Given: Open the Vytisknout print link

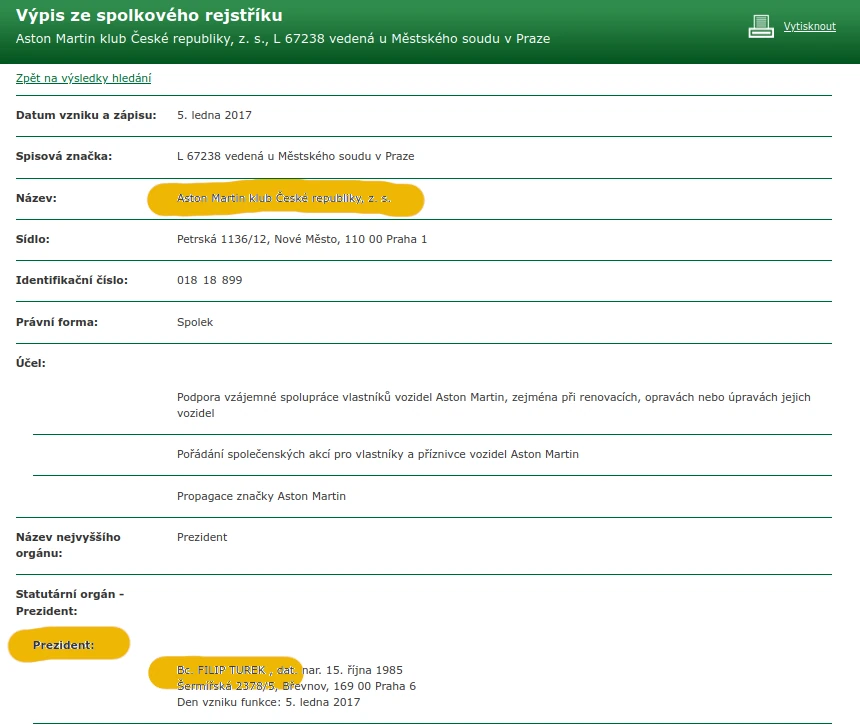Looking at the screenshot, I should click(810, 26).
